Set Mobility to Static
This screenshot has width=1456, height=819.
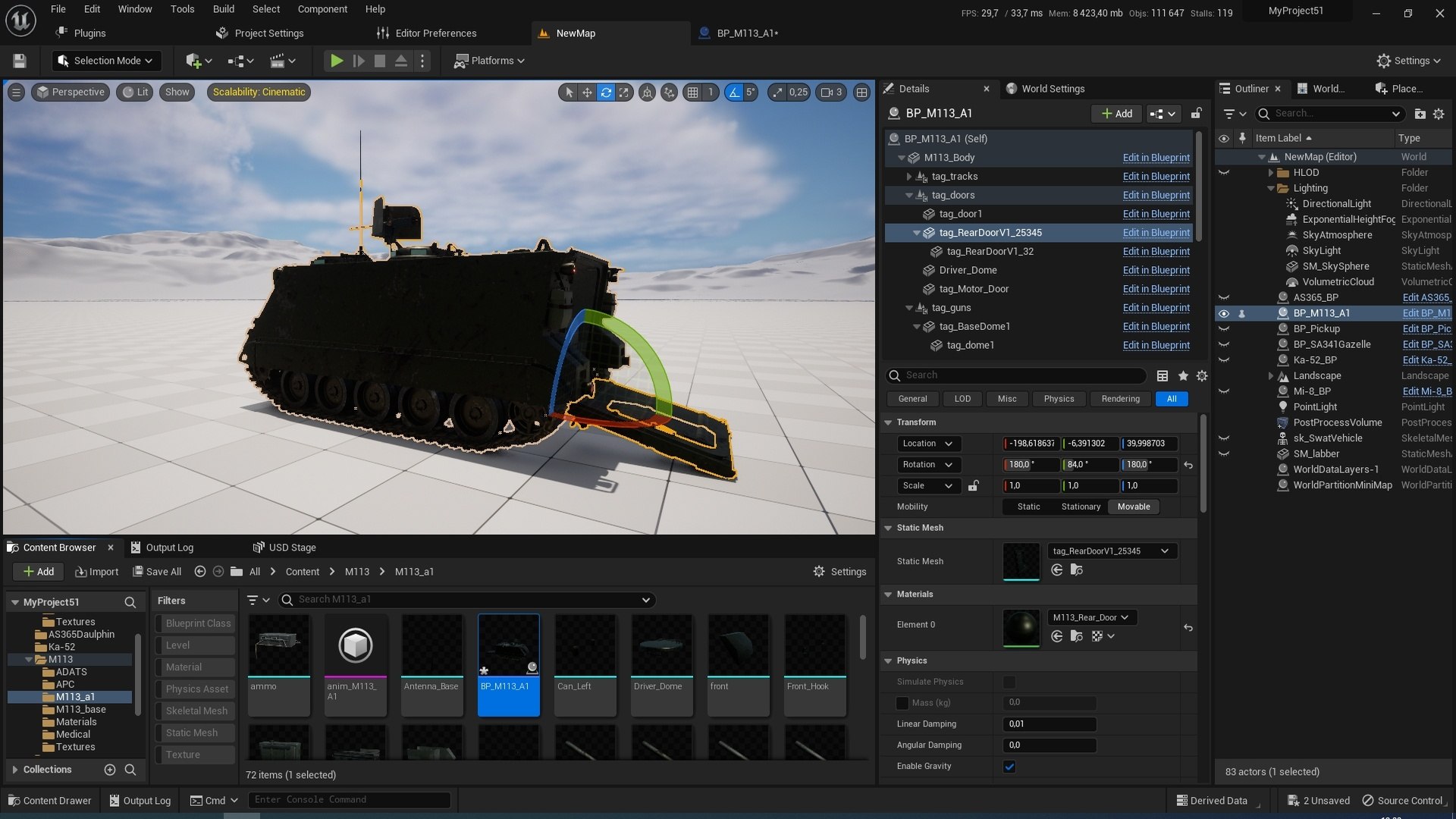1029,507
